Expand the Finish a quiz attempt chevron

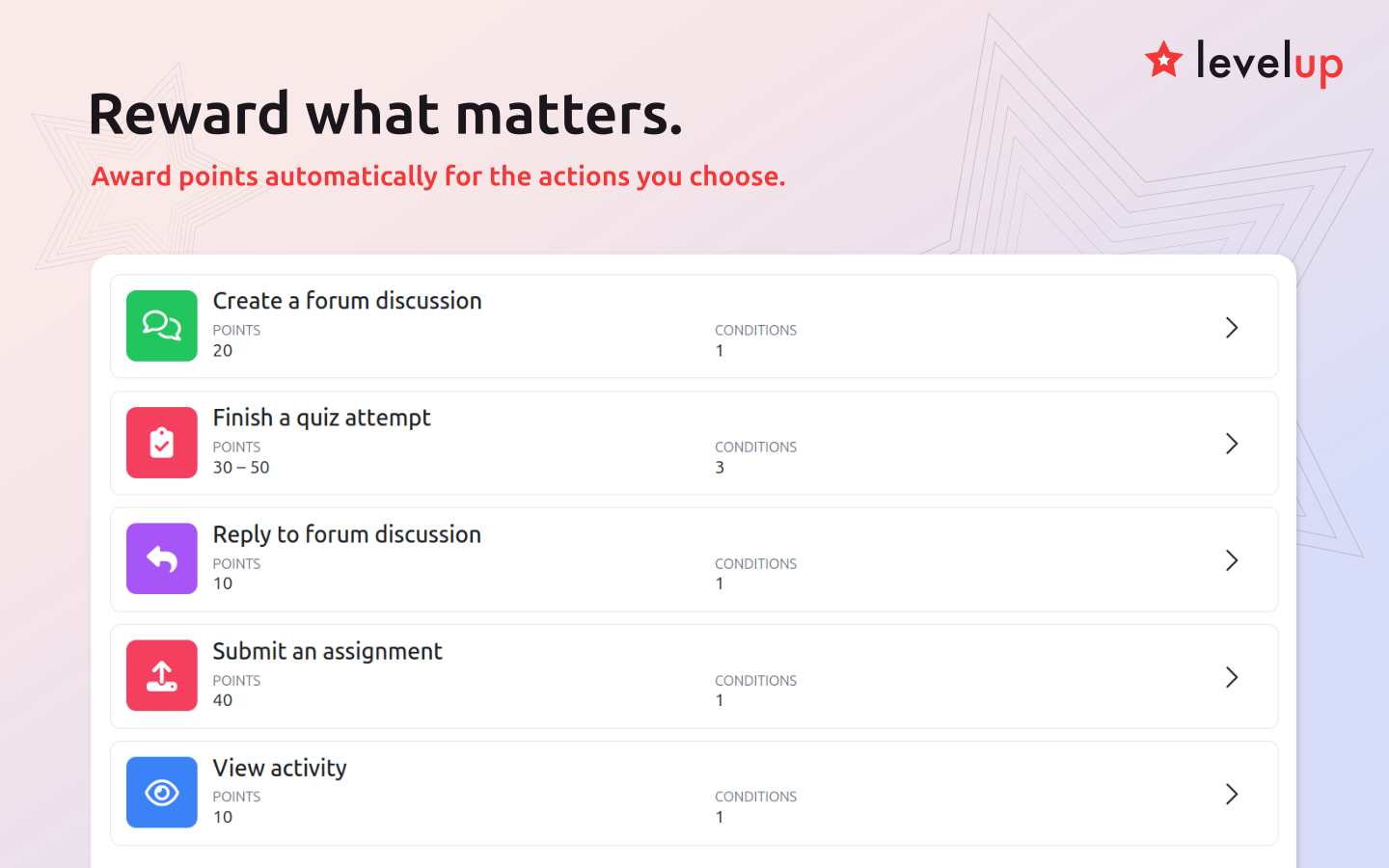pos(1232,444)
